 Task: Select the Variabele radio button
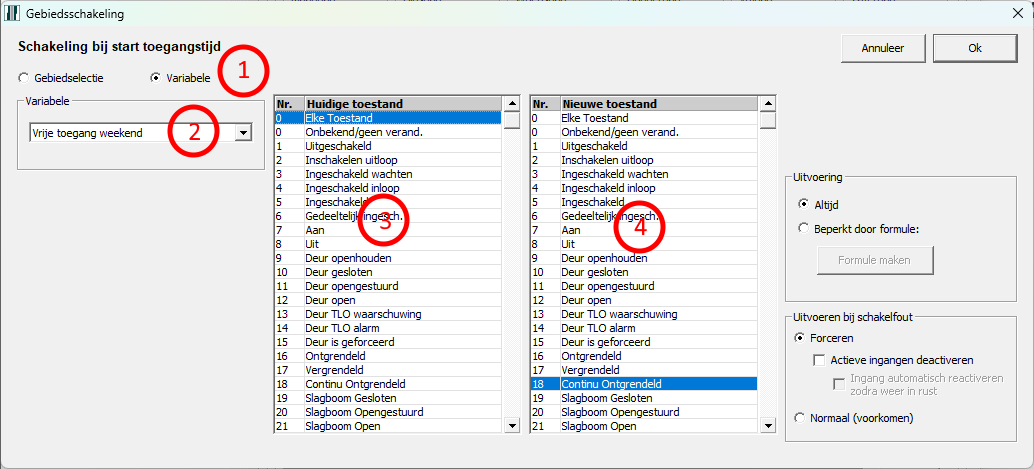point(155,78)
